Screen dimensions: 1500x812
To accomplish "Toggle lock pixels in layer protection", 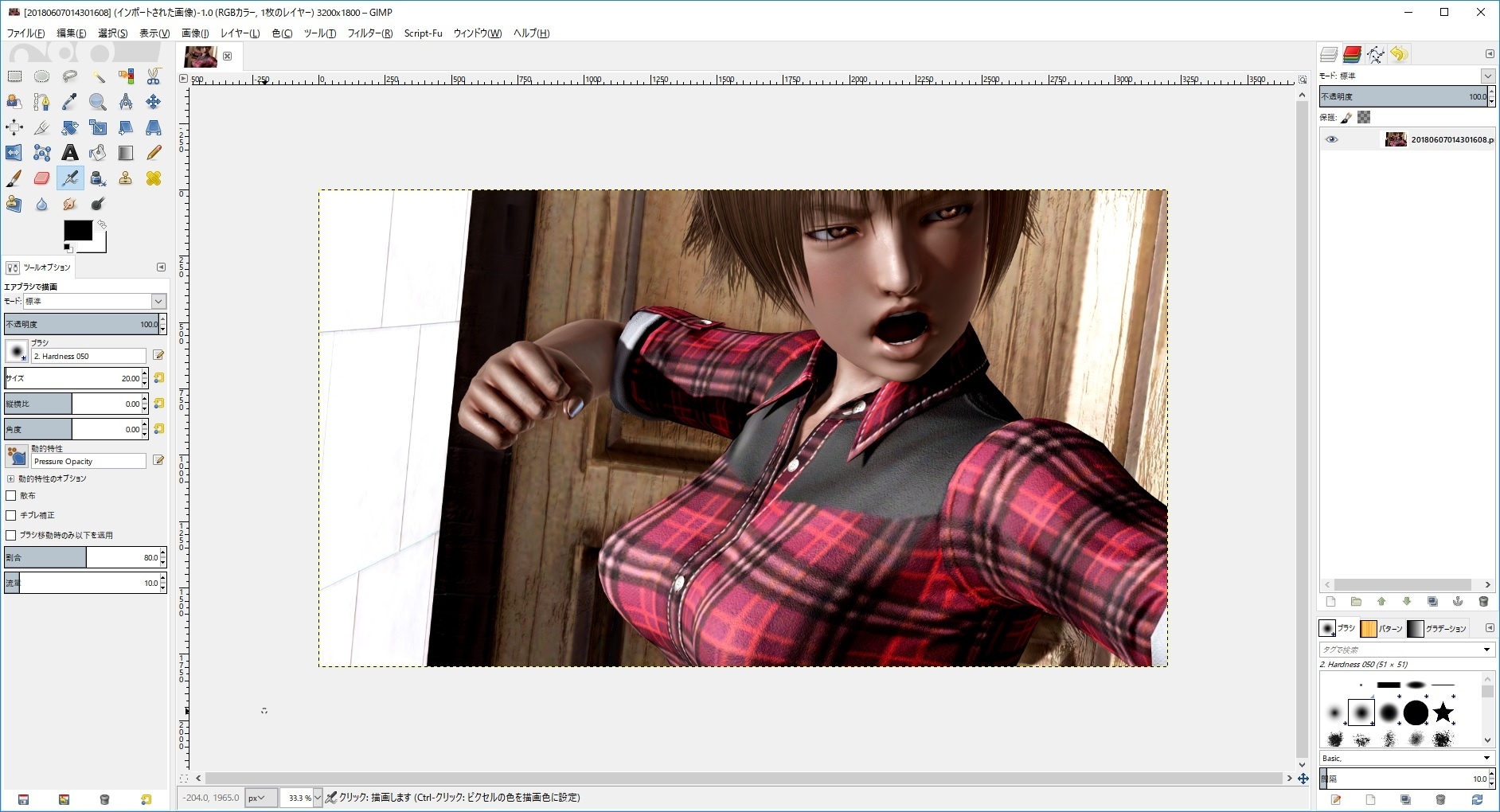I will 1346,118.
